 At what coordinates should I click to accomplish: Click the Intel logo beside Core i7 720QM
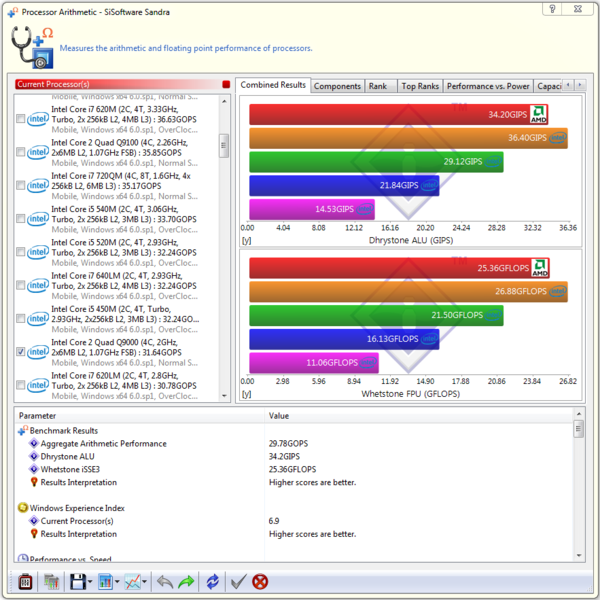(38, 185)
